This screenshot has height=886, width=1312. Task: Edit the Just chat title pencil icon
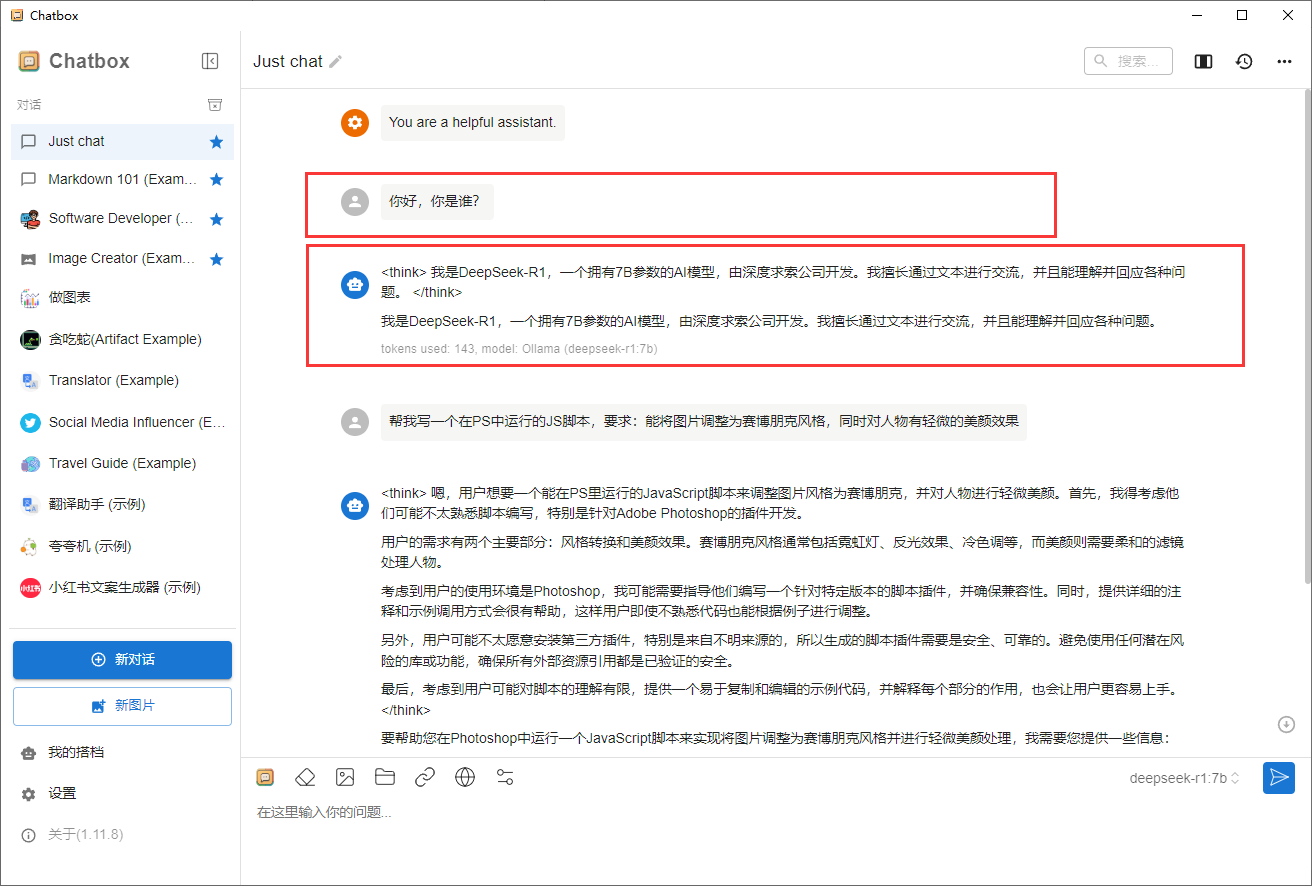click(x=336, y=61)
